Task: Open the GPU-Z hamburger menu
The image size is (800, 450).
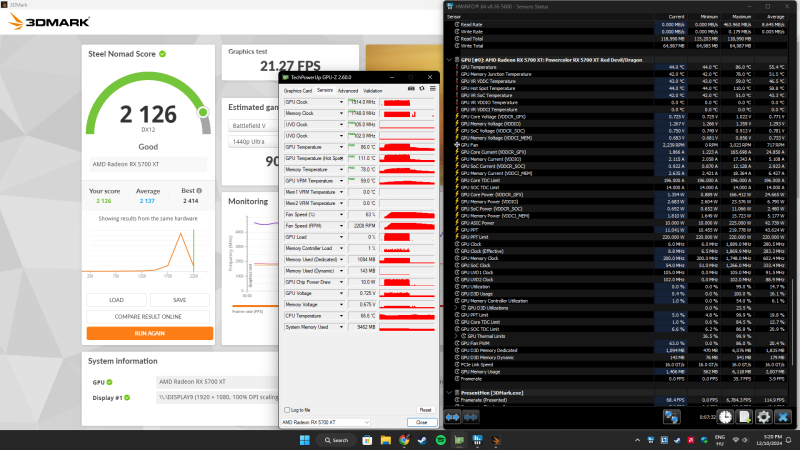Action: point(432,89)
